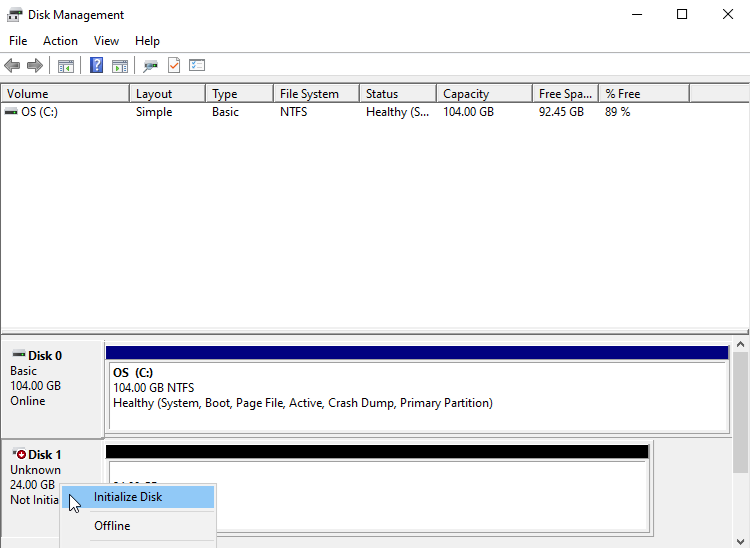
Task: Open Help via blue question mark icon
Action: pos(97,66)
